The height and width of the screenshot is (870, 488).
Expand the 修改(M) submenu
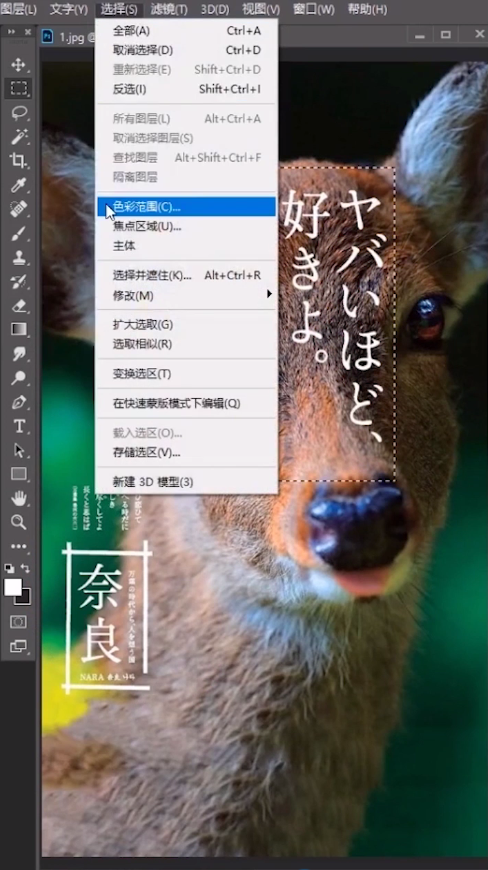coord(186,295)
